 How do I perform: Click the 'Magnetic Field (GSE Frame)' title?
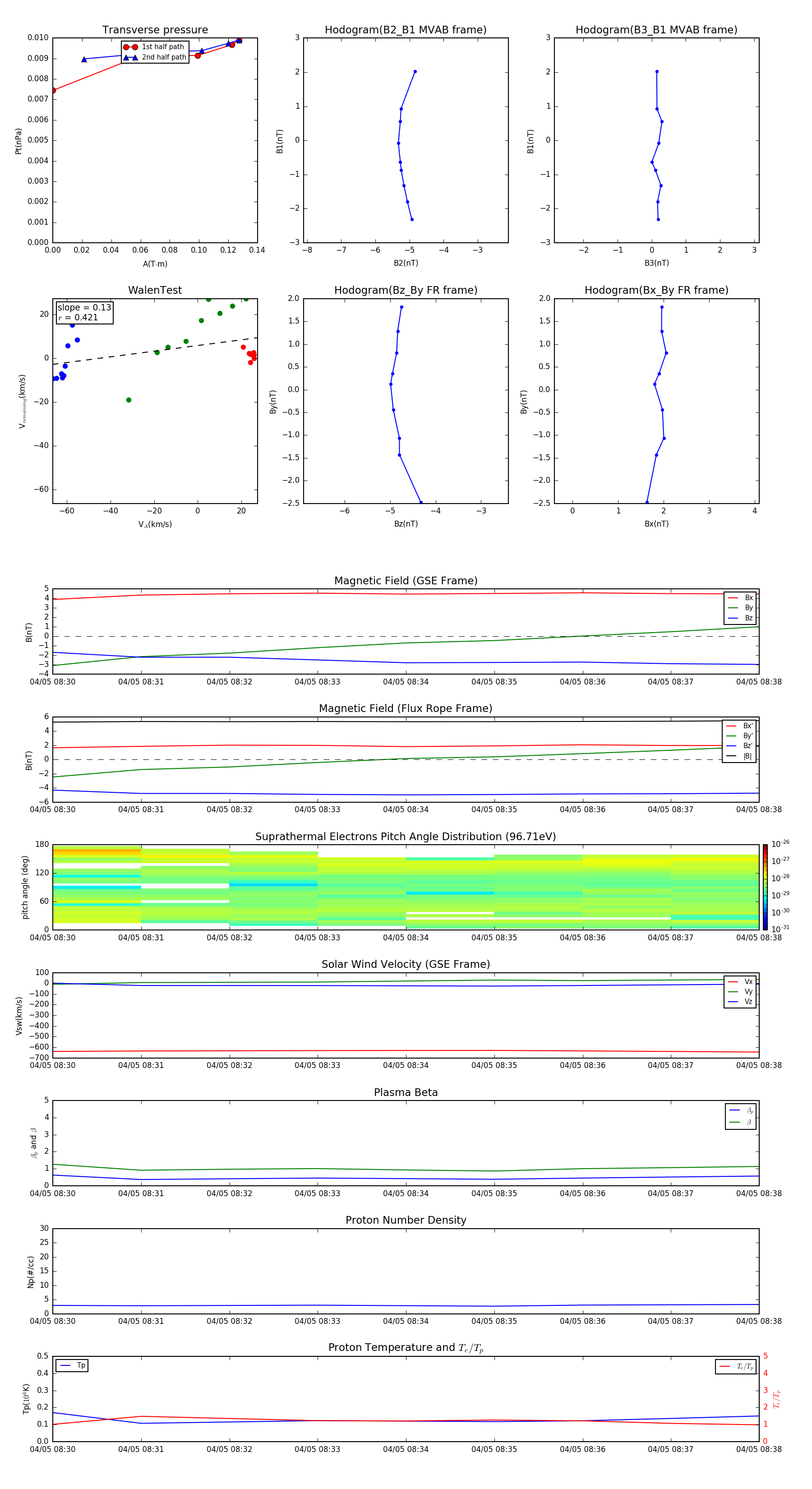[x=406, y=581]
